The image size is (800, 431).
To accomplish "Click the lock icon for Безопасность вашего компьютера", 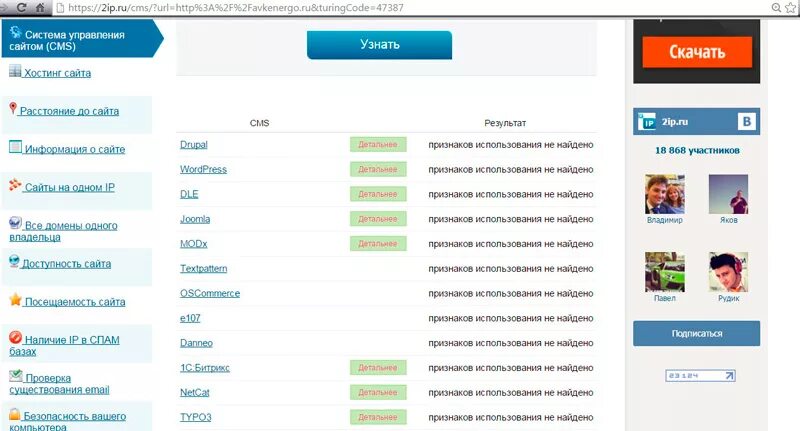I will coord(15,414).
